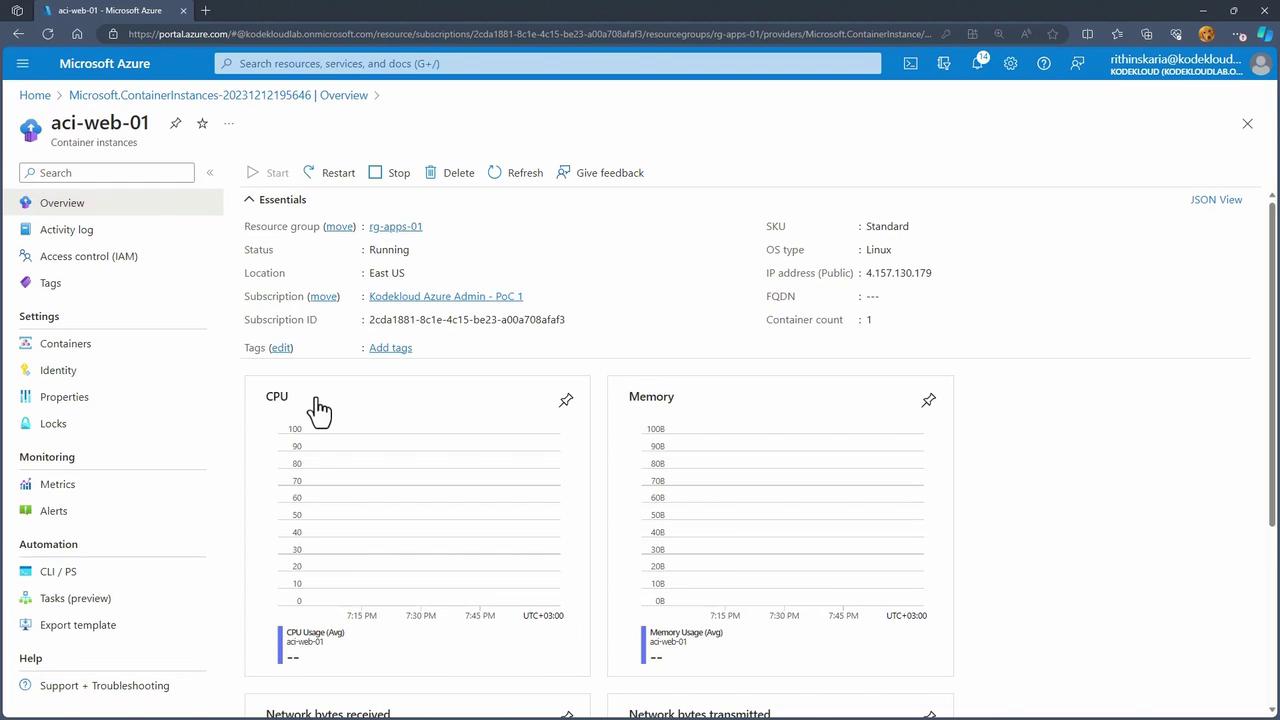This screenshot has width=1280, height=720.
Task: Open the notifications bell
Action: pyautogui.click(x=977, y=63)
